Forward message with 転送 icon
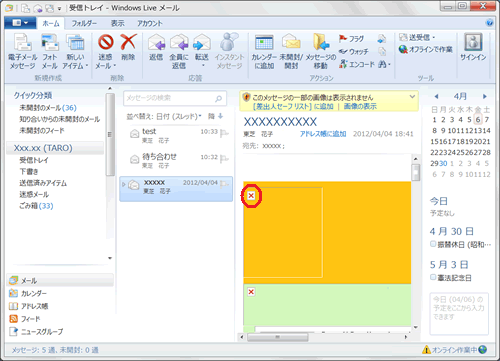The width and height of the screenshot is (500, 361). (x=202, y=42)
